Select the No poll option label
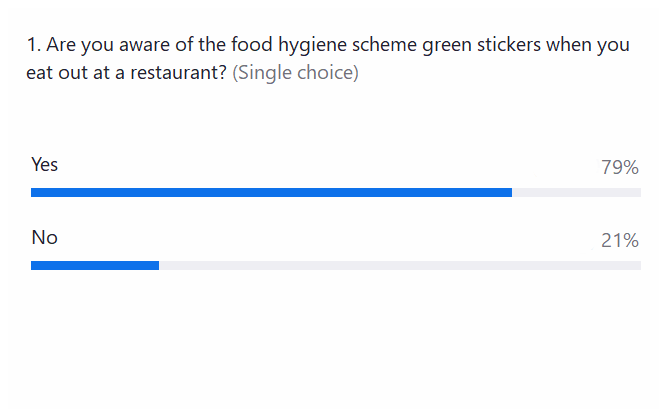The image size is (667, 417). click(x=44, y=238)
